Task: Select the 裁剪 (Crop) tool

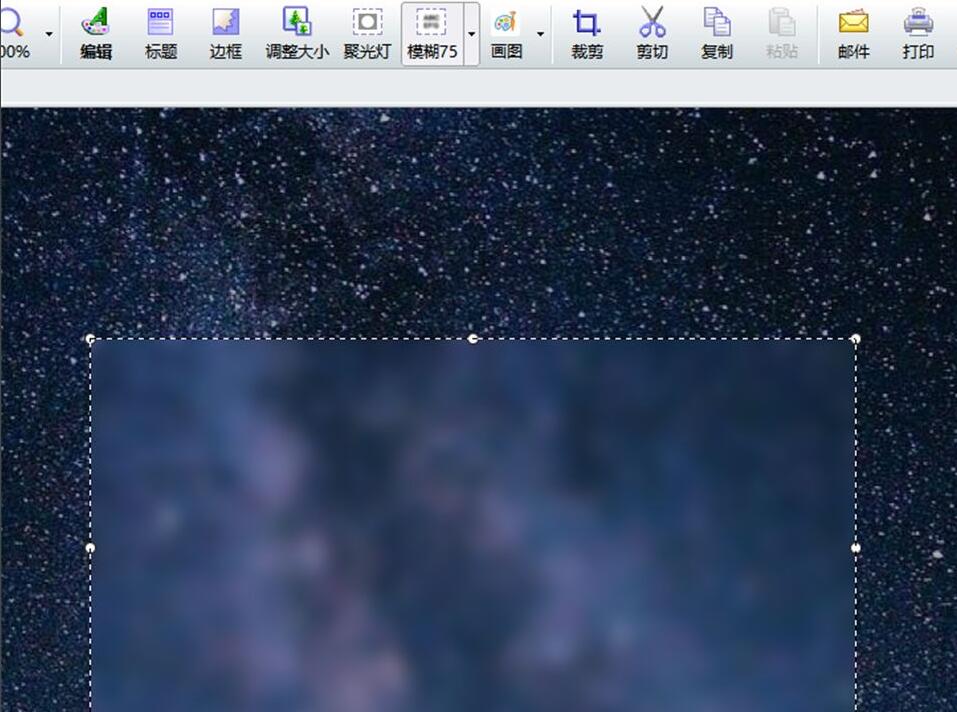Action: pos(587,34)
